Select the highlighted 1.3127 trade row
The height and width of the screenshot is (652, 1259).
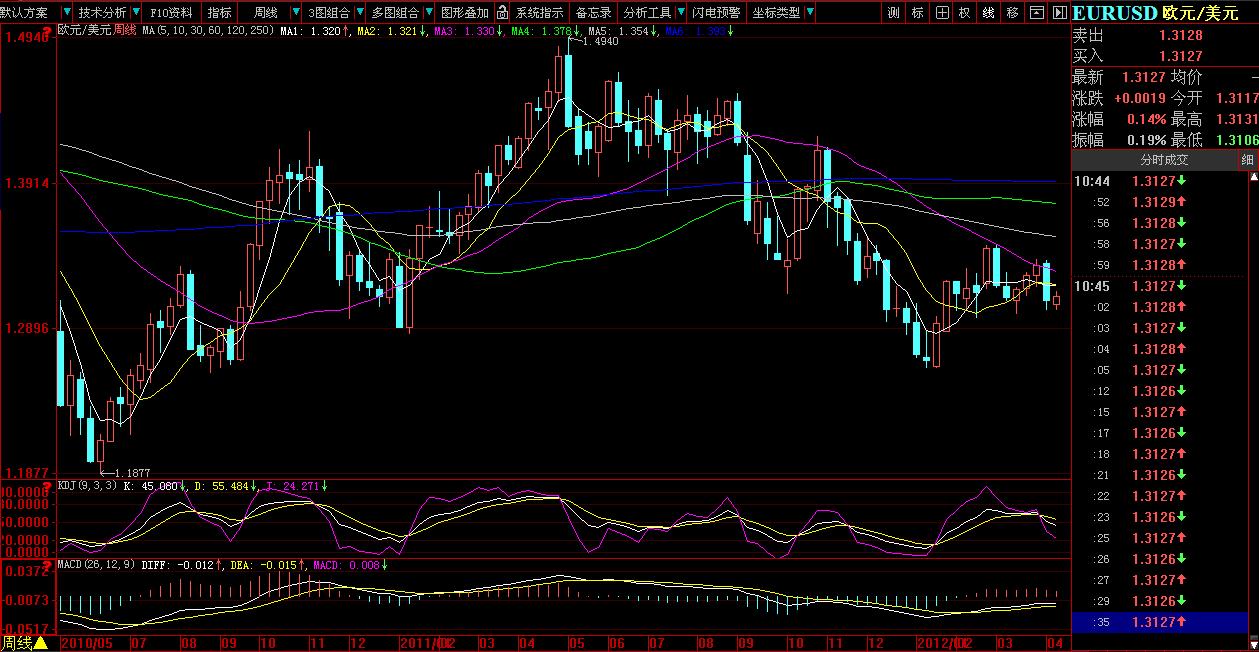point(1159,622)
